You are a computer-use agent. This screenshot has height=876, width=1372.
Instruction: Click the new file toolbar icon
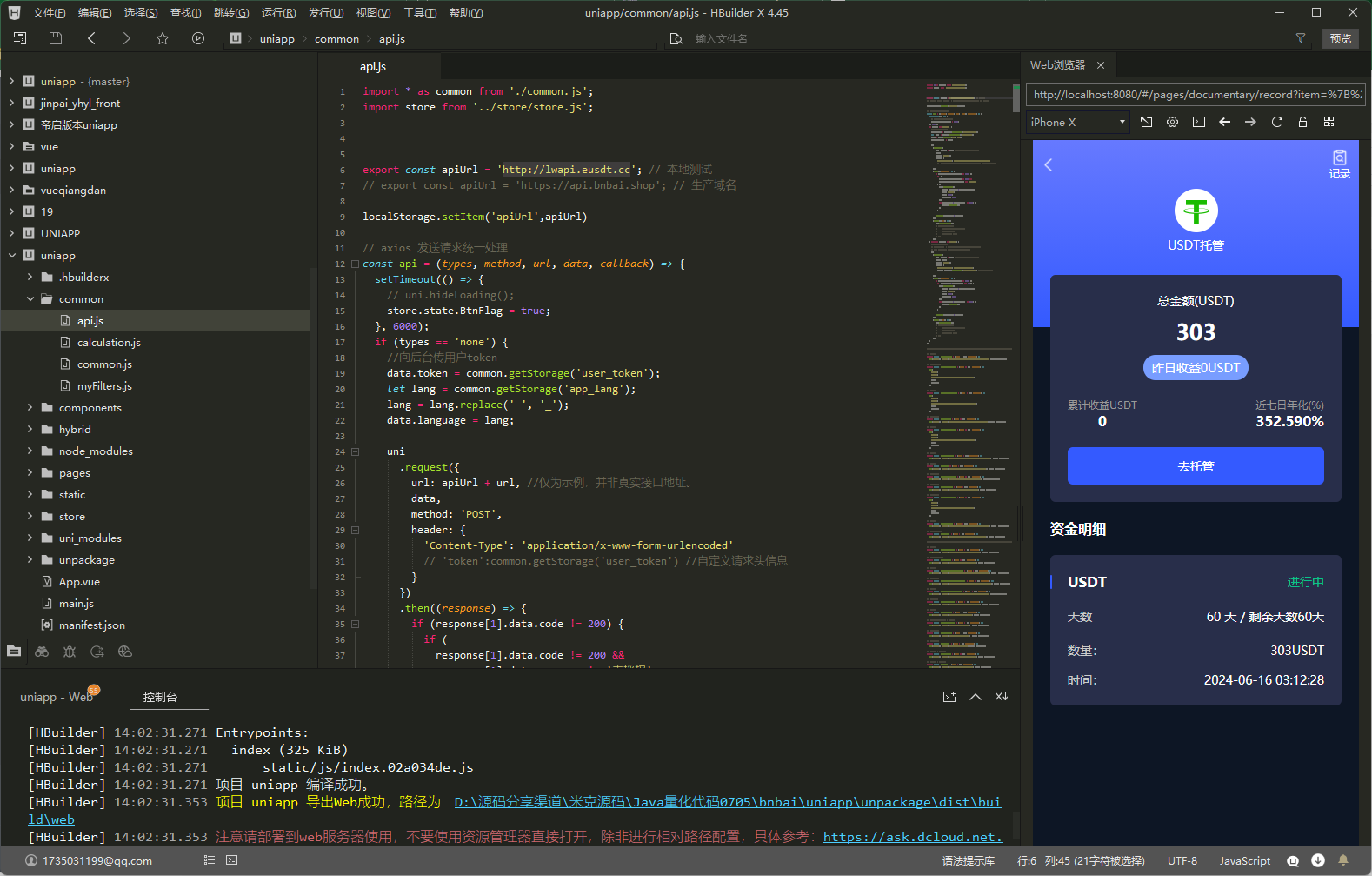[x=20, y=38]
